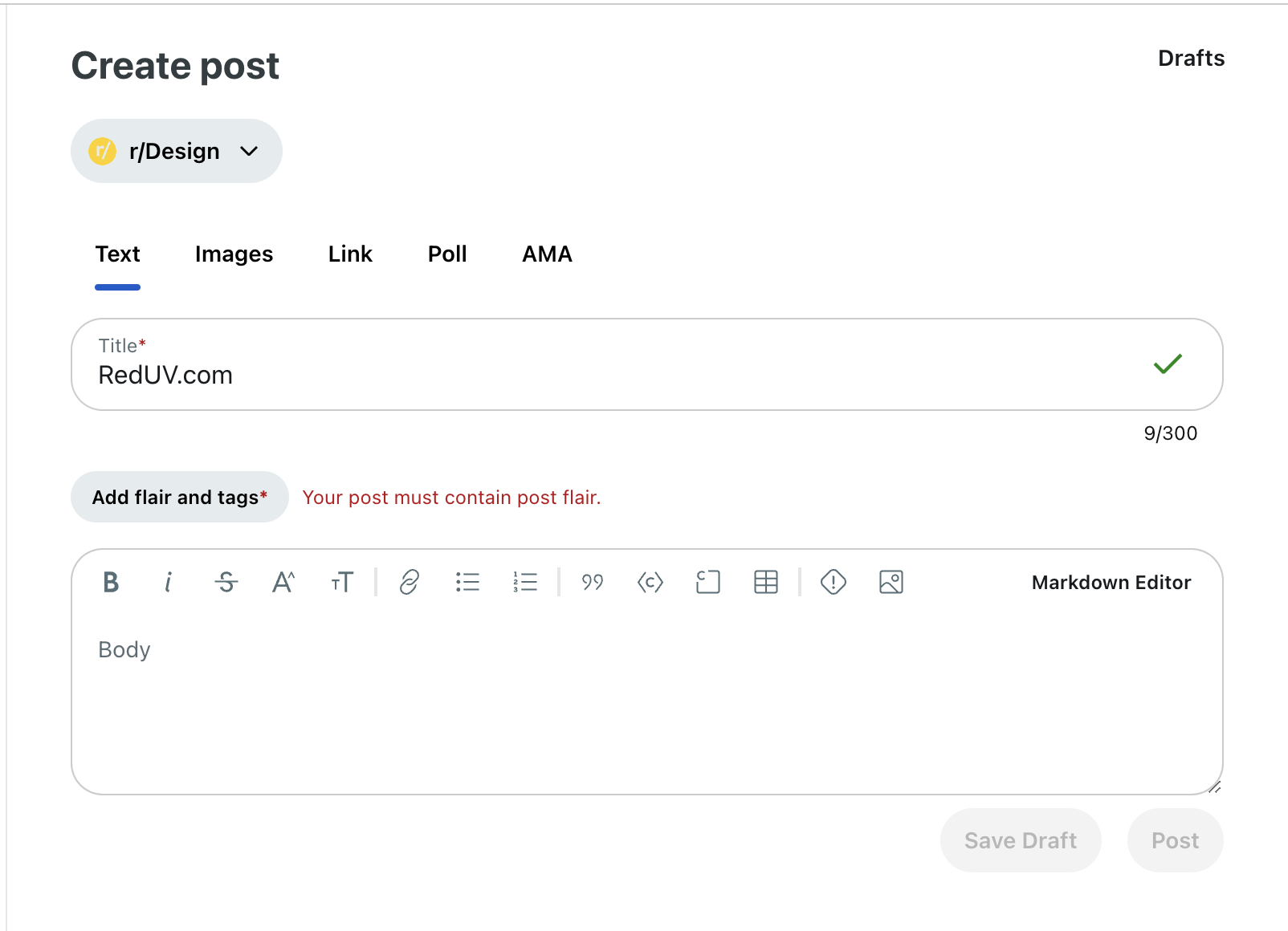Apply superscript formatting
This screenshot has height=931, width=1288.
coord(283,582)
